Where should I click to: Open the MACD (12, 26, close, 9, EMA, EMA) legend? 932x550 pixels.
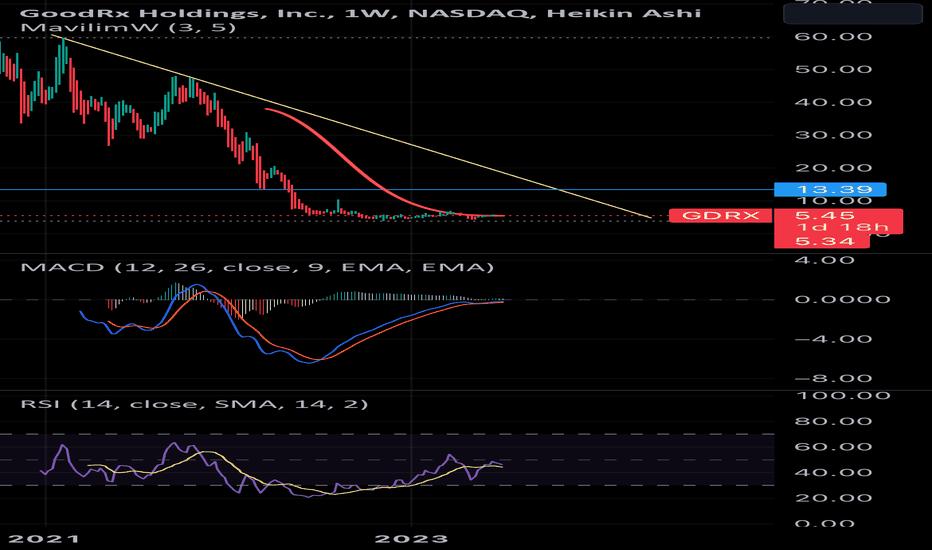(257, 267)
